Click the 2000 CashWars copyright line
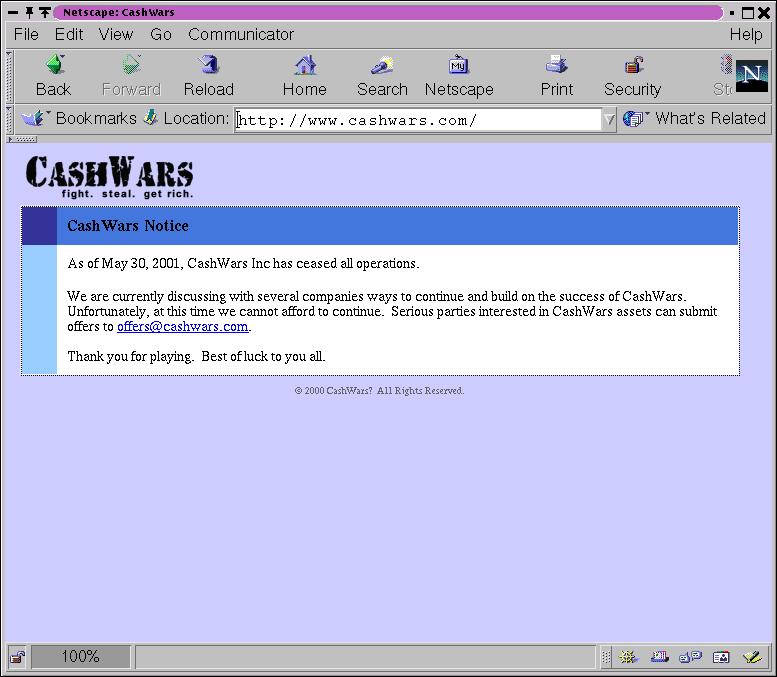 click(x=379, y=391)
